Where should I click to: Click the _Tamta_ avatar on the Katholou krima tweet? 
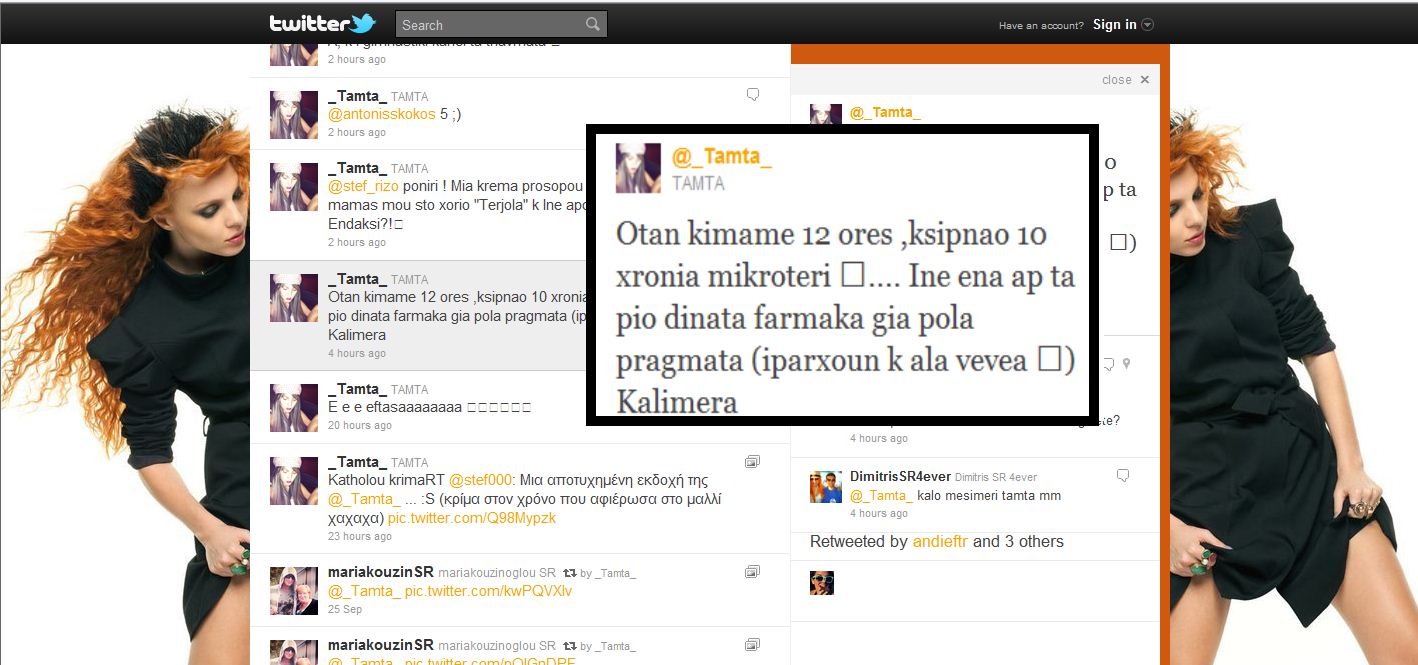294,481
